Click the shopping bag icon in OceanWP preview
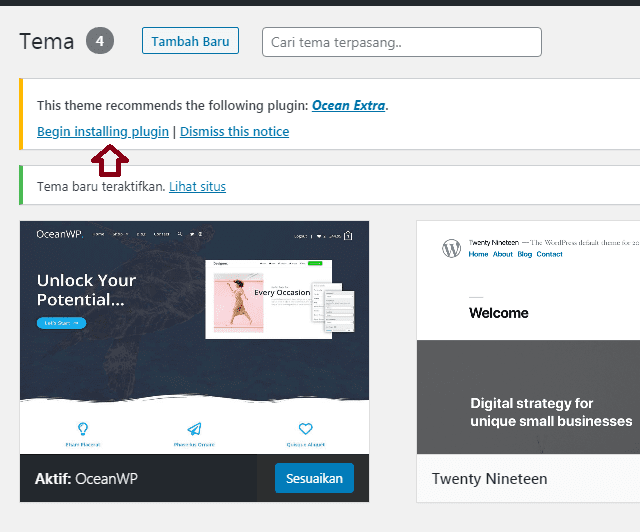640x532 pixels. 348,236
